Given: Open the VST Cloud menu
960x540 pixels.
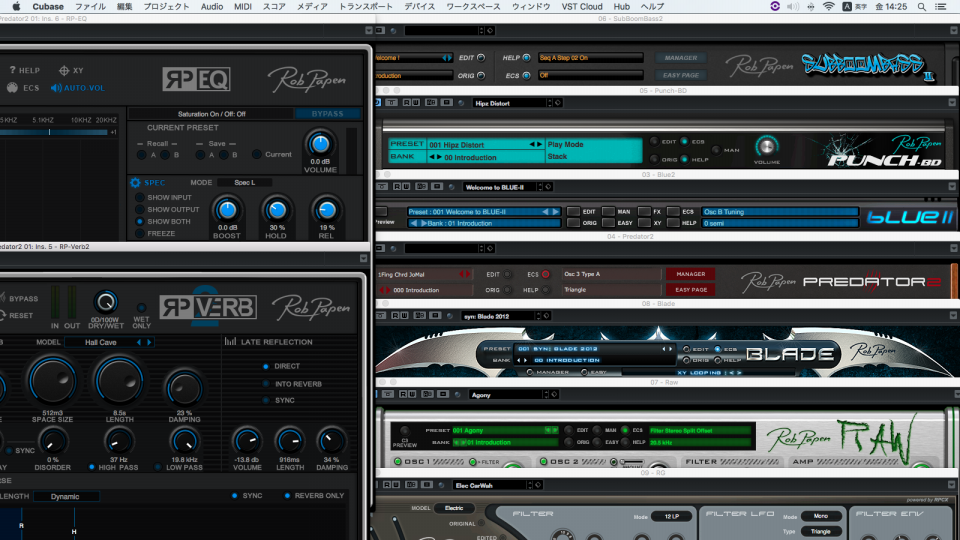Looking at the screenshot, I should pyautogui.click(x=582, y=7).
